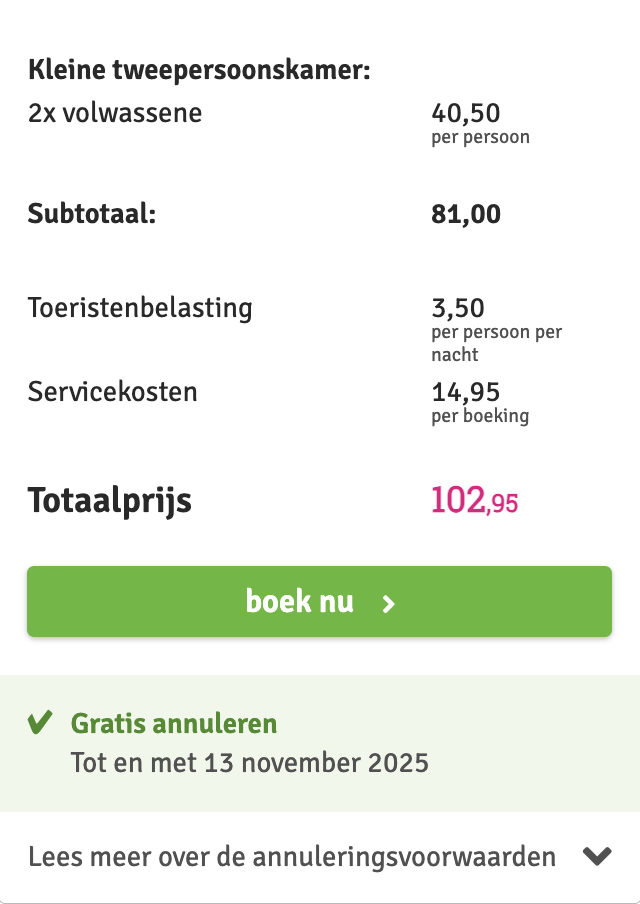Select the 3,50 tourist tax amount
Screen dimensions: 640x904
point(455,308)
